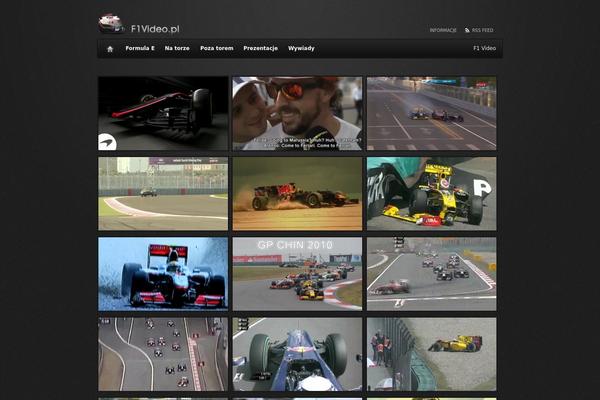The height and width of the screenshot is (400, 600).
Task: Open the Wywiady section
Action: click(301, 48)
